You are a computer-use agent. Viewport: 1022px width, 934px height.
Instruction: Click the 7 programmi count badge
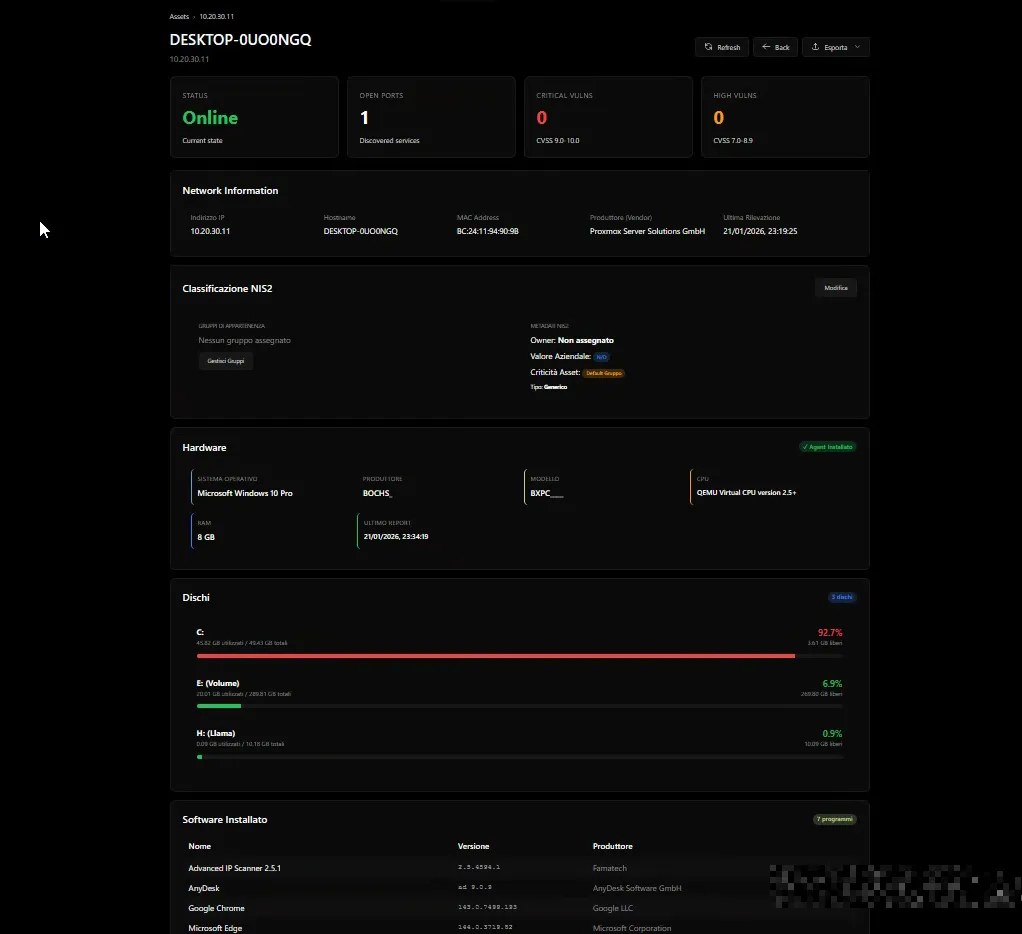click(834, 819)
